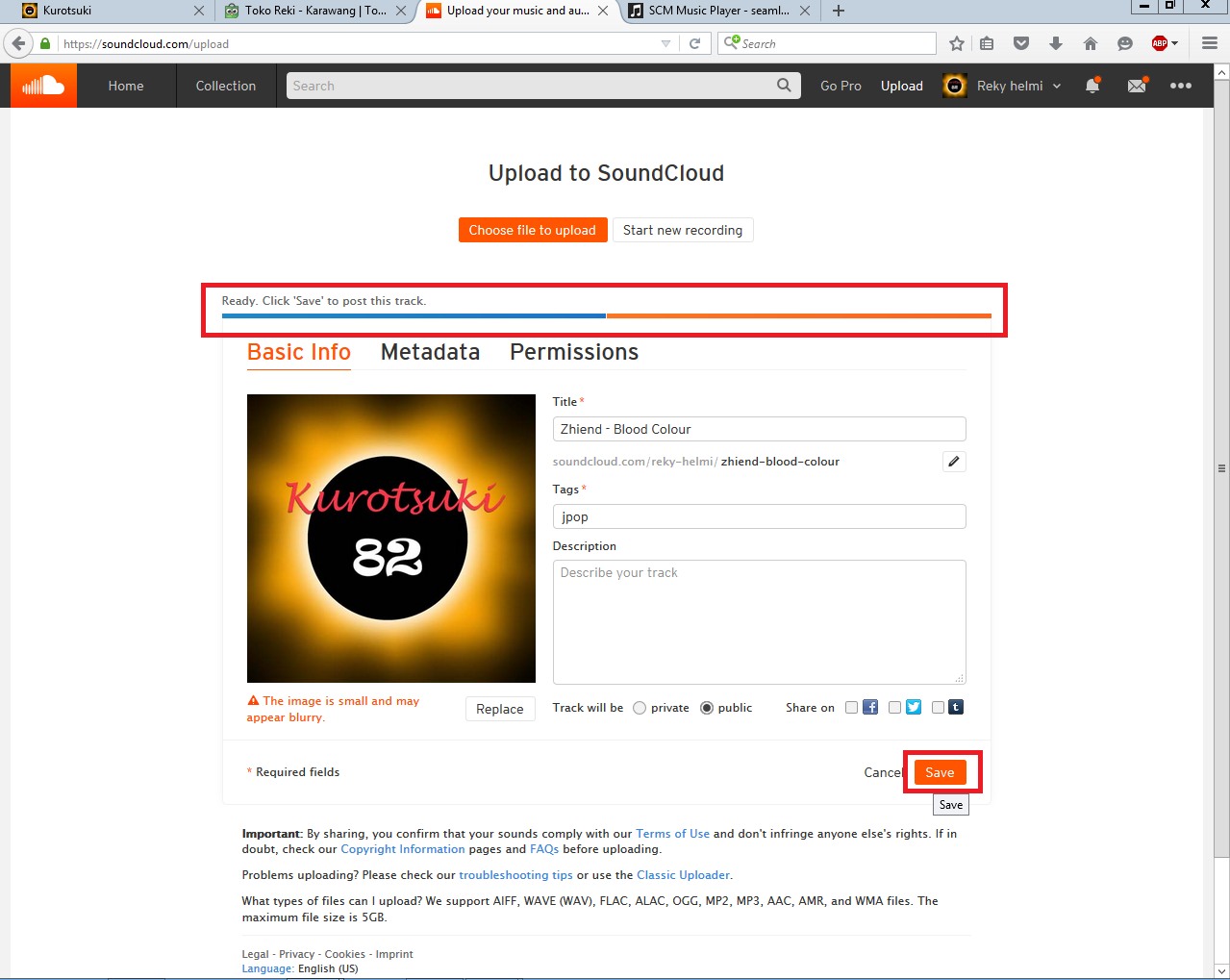1230x980 pixels.
Task: Open the Terms of Use link
Action: (x=672, y=834)
